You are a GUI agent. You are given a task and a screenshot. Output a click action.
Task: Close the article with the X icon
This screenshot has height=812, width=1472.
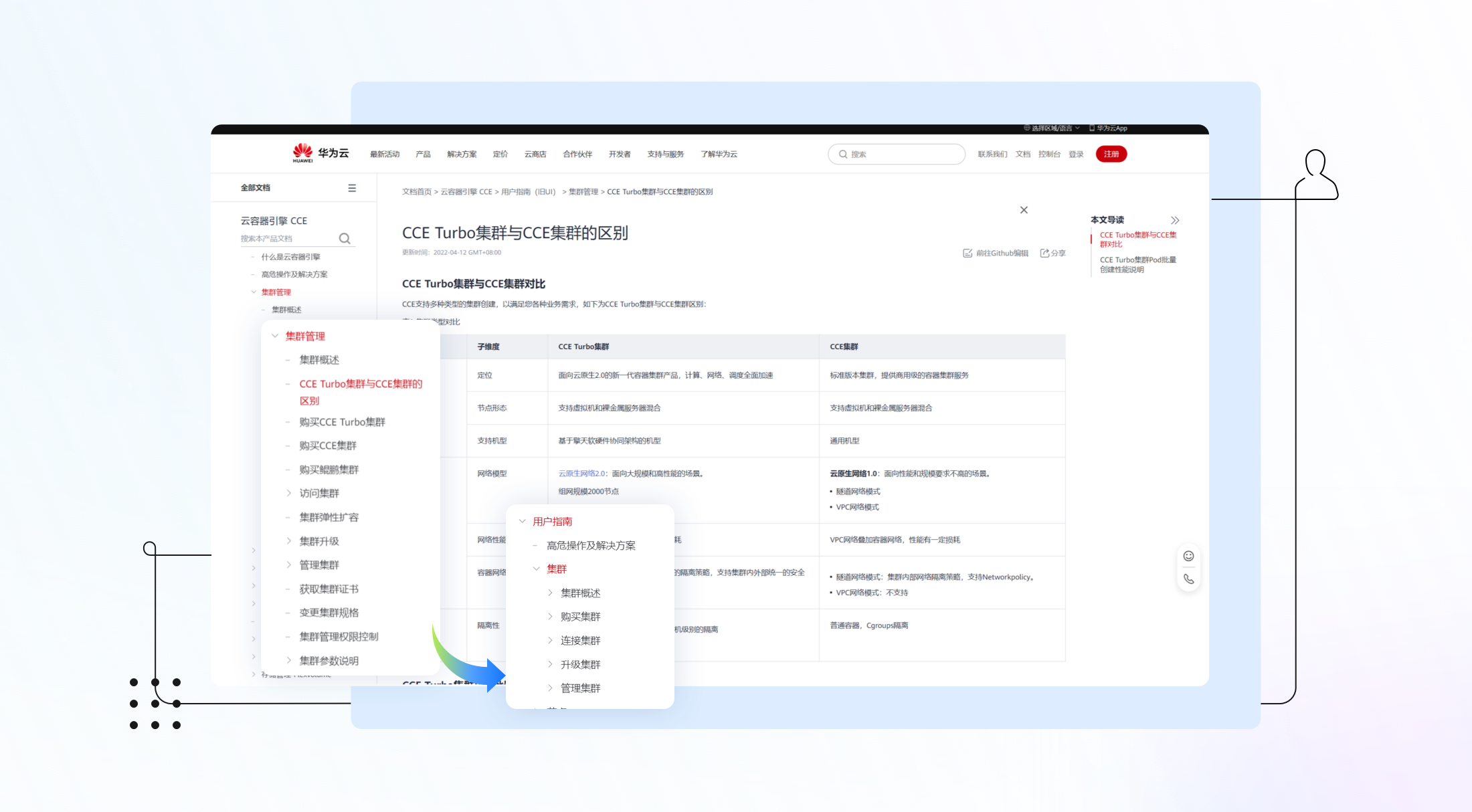click(x=1024, y=210)
